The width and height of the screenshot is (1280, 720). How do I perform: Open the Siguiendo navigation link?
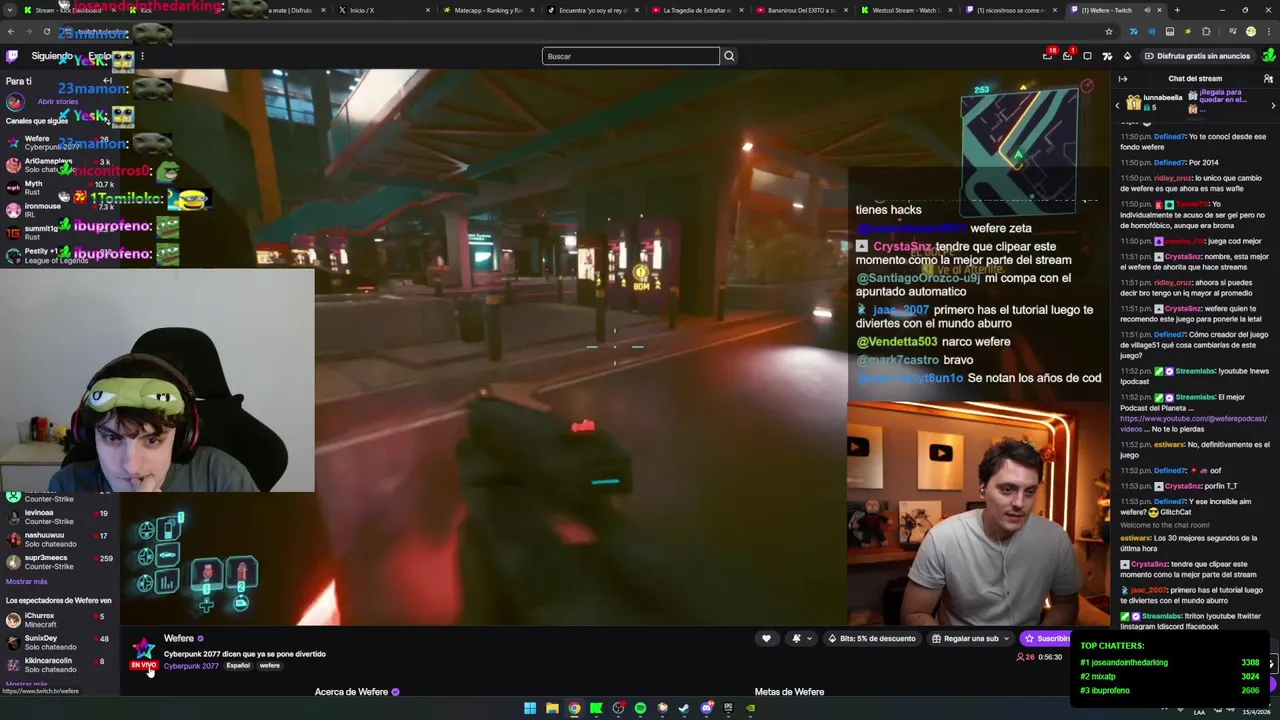(x=52, y=56)
